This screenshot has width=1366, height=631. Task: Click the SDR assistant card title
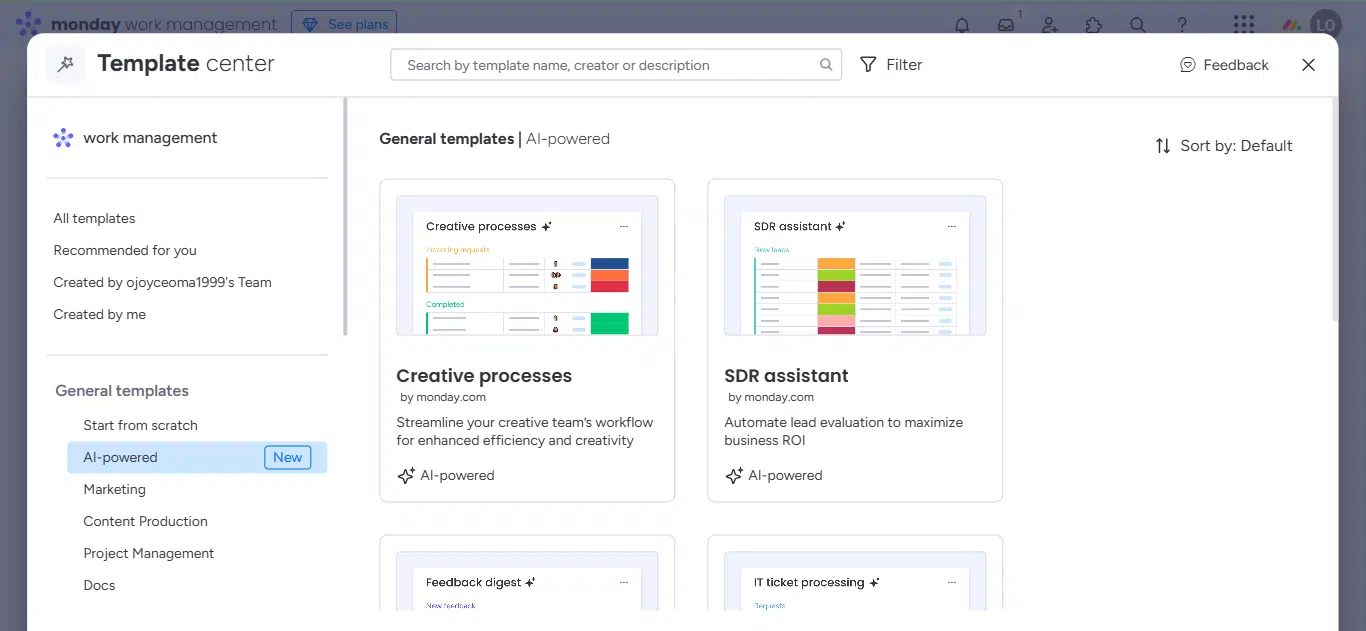(786, 376)
